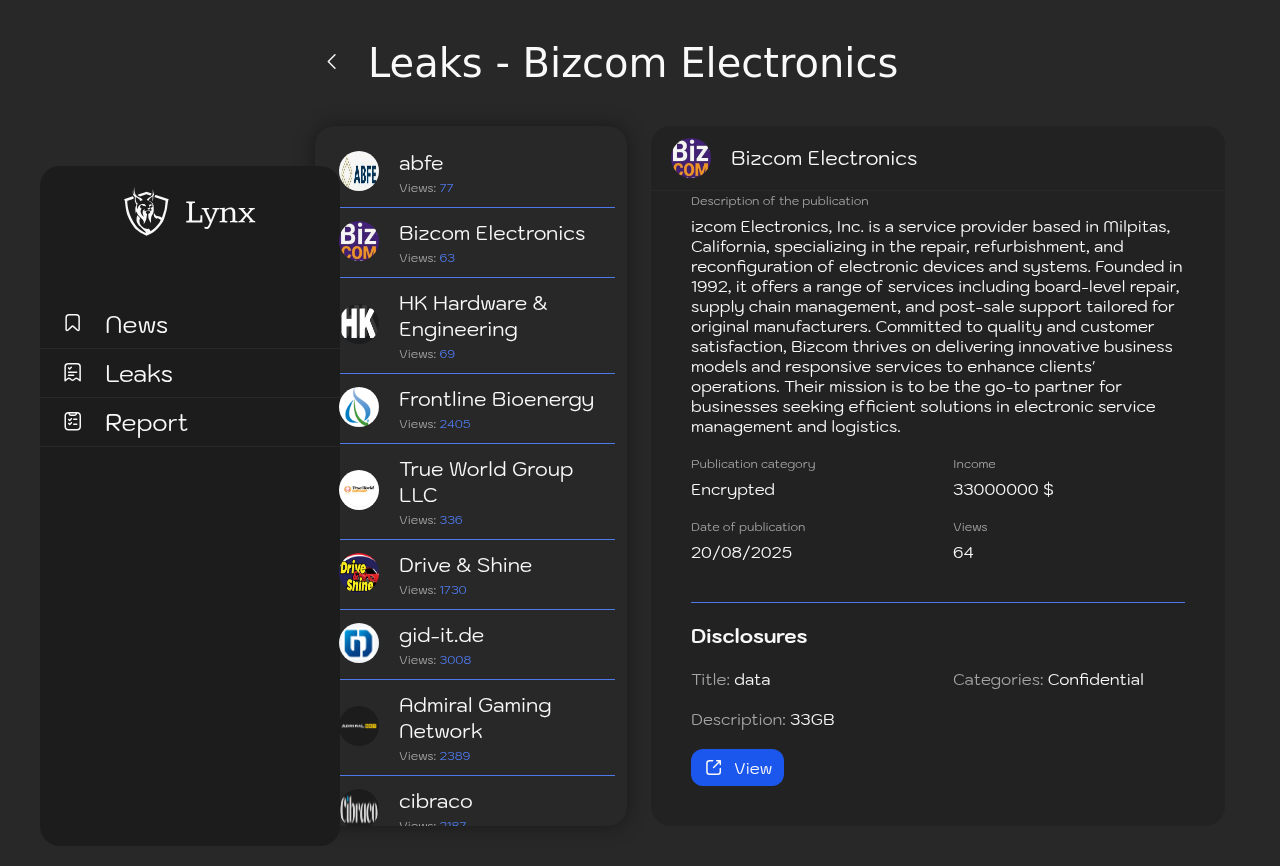Click the Lynx shield logo
The width and height of the screenshot is (1280, 866).
coord(146,211)
